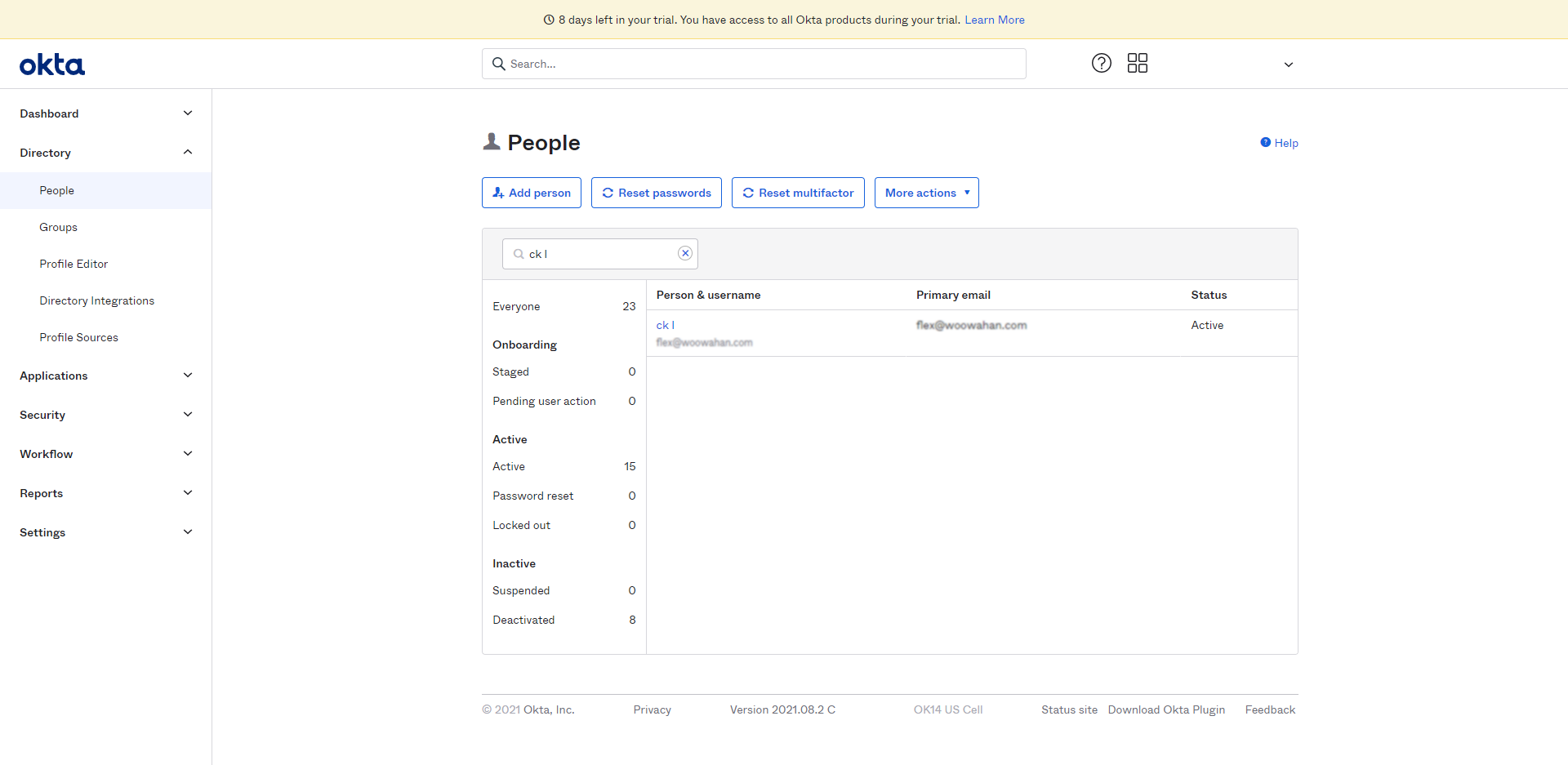Click the Person & username column header
The height and width of the screenshot is (765, 1568).
point(708,295)
